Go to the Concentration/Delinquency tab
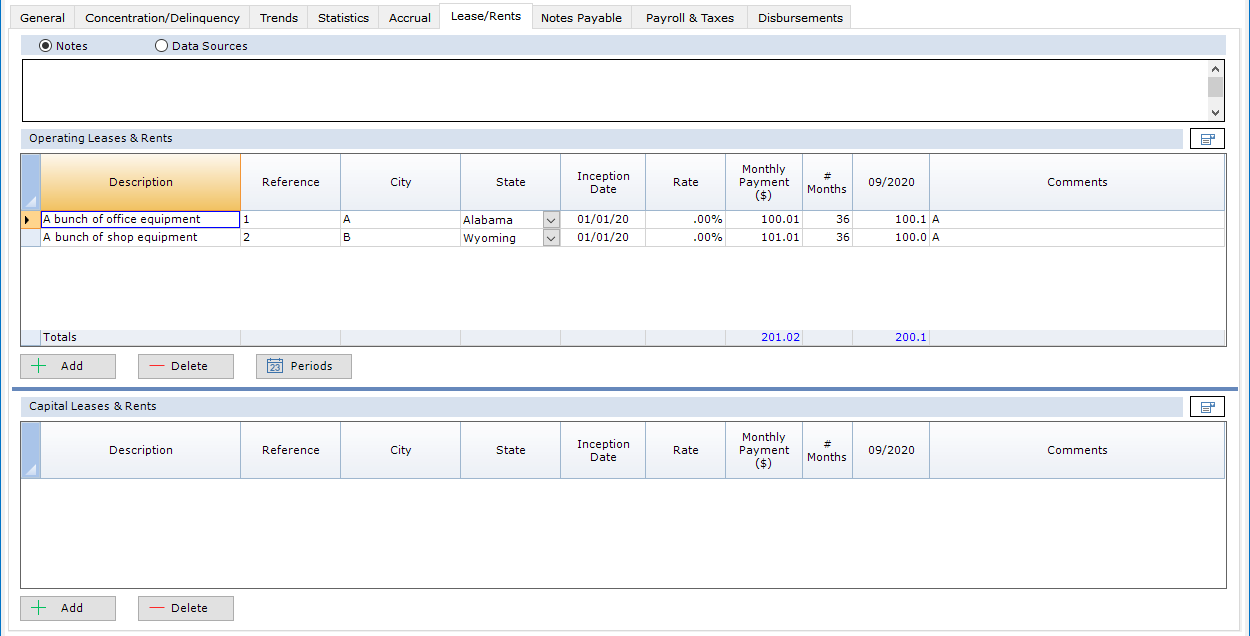Viewport: 1250px width, 636px height. click(x=162, y=18)
